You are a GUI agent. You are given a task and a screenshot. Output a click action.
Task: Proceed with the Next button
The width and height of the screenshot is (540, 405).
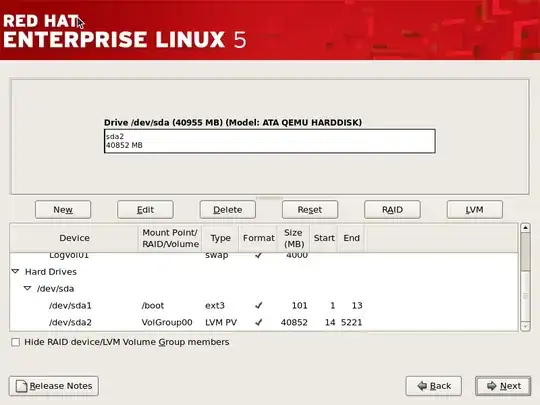point(503,386)
